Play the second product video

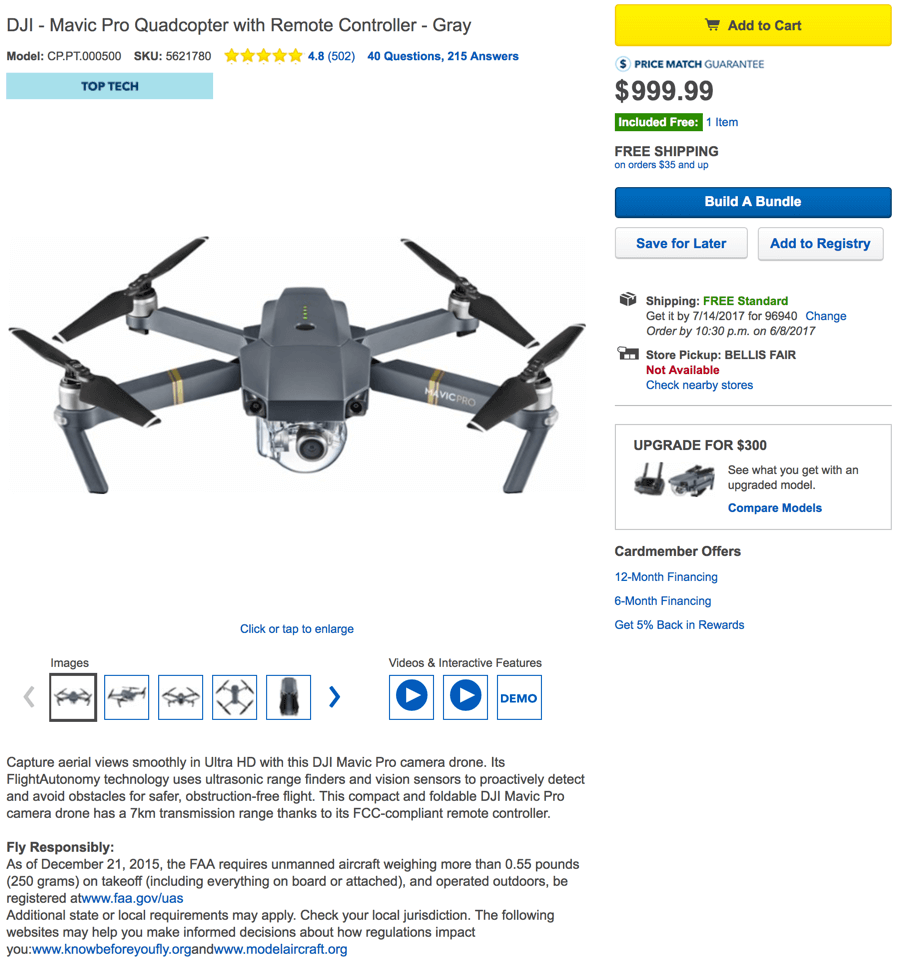(465, 697)
